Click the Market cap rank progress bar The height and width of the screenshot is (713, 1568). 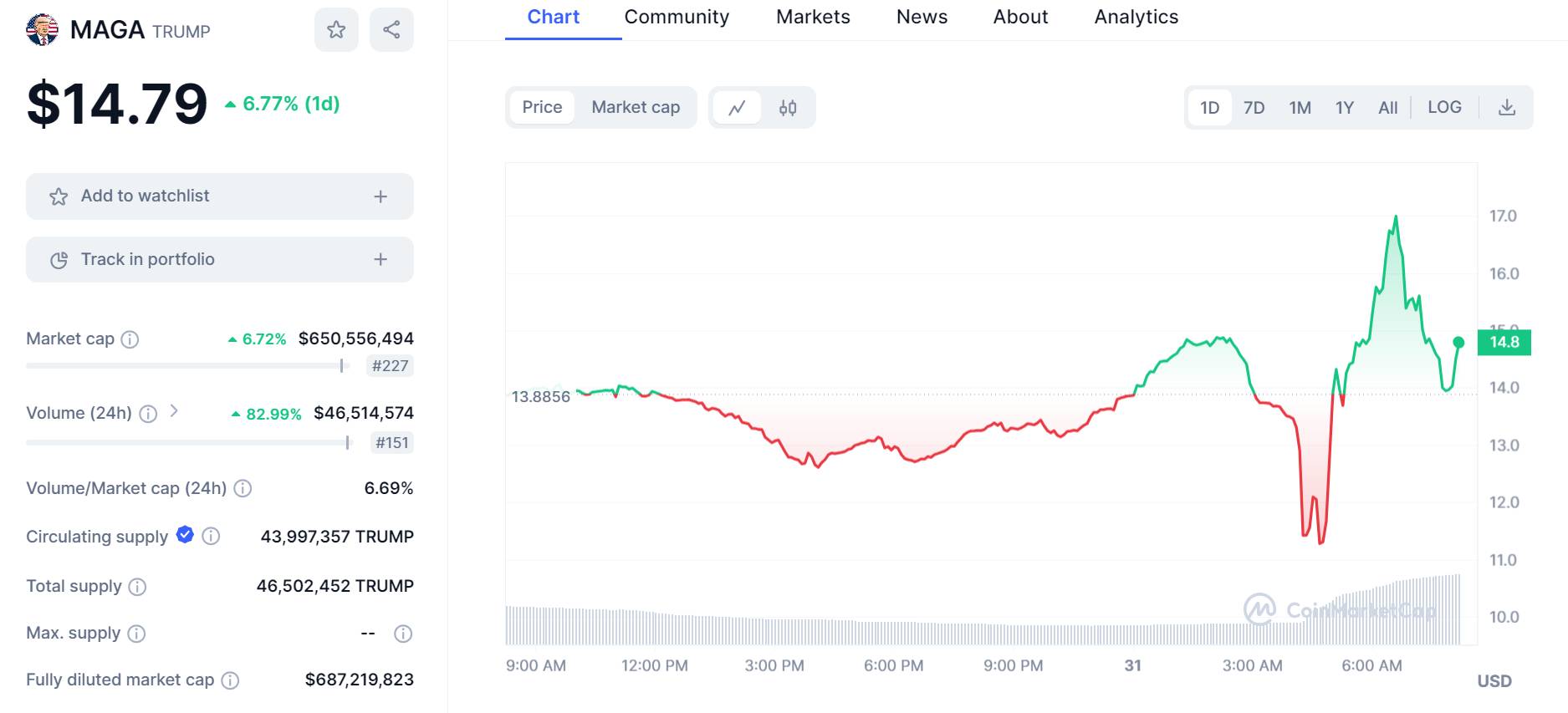(x=188, y=365)
